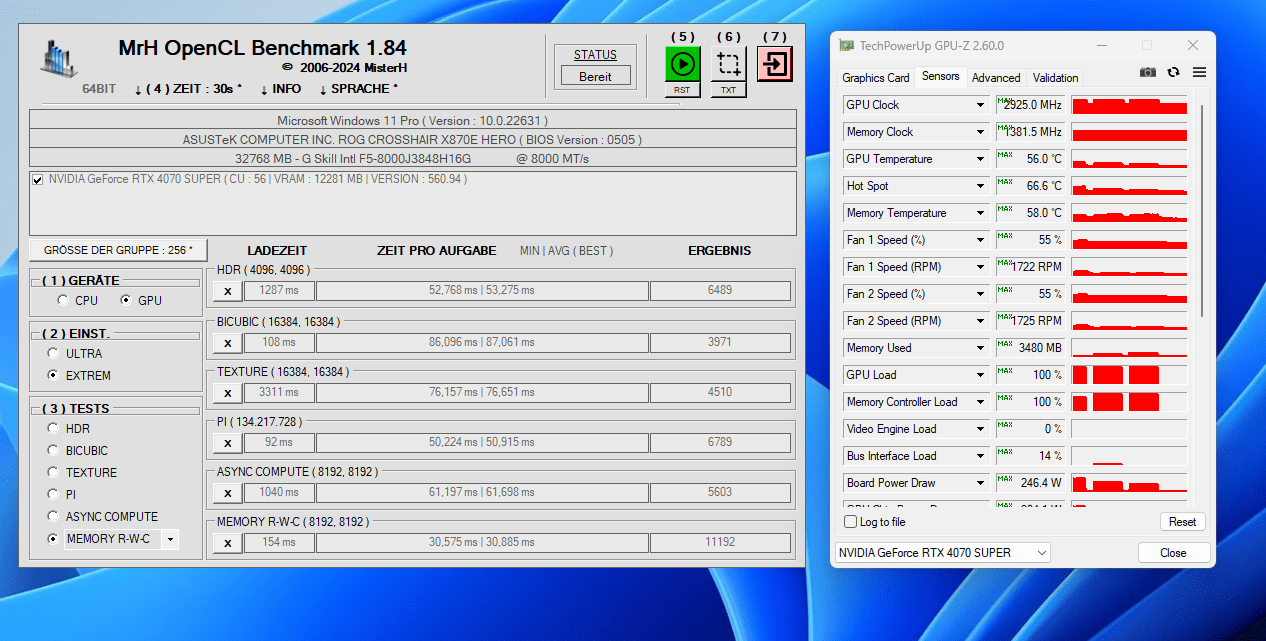Viewport: 1266px width, 641px height.
Task: Open the GPU Temperature sensor dropdown
Action: tap(980, 159)
